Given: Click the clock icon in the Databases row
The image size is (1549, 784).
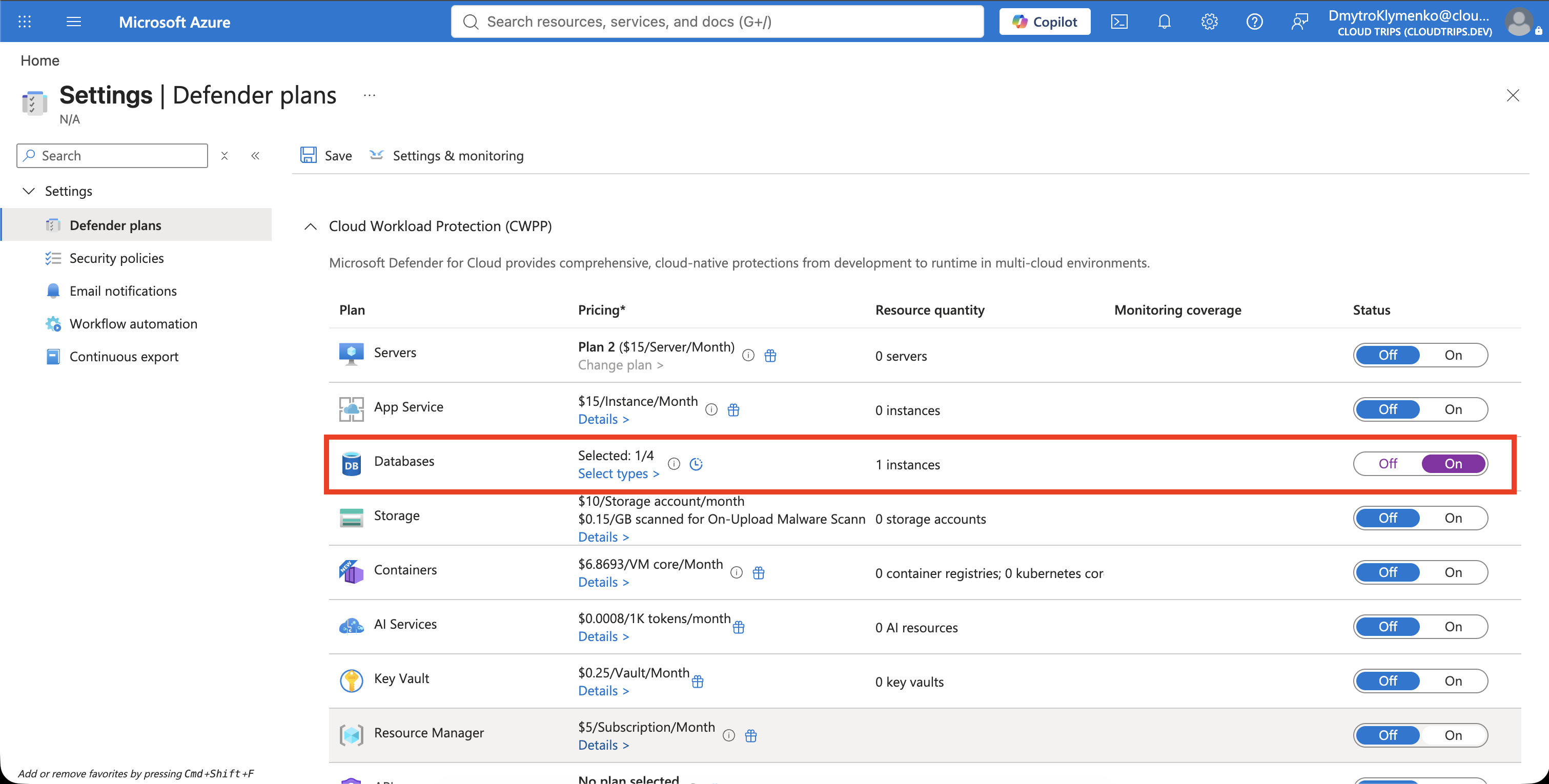Looking at the screenshot, I should click(x=696, y=464).
